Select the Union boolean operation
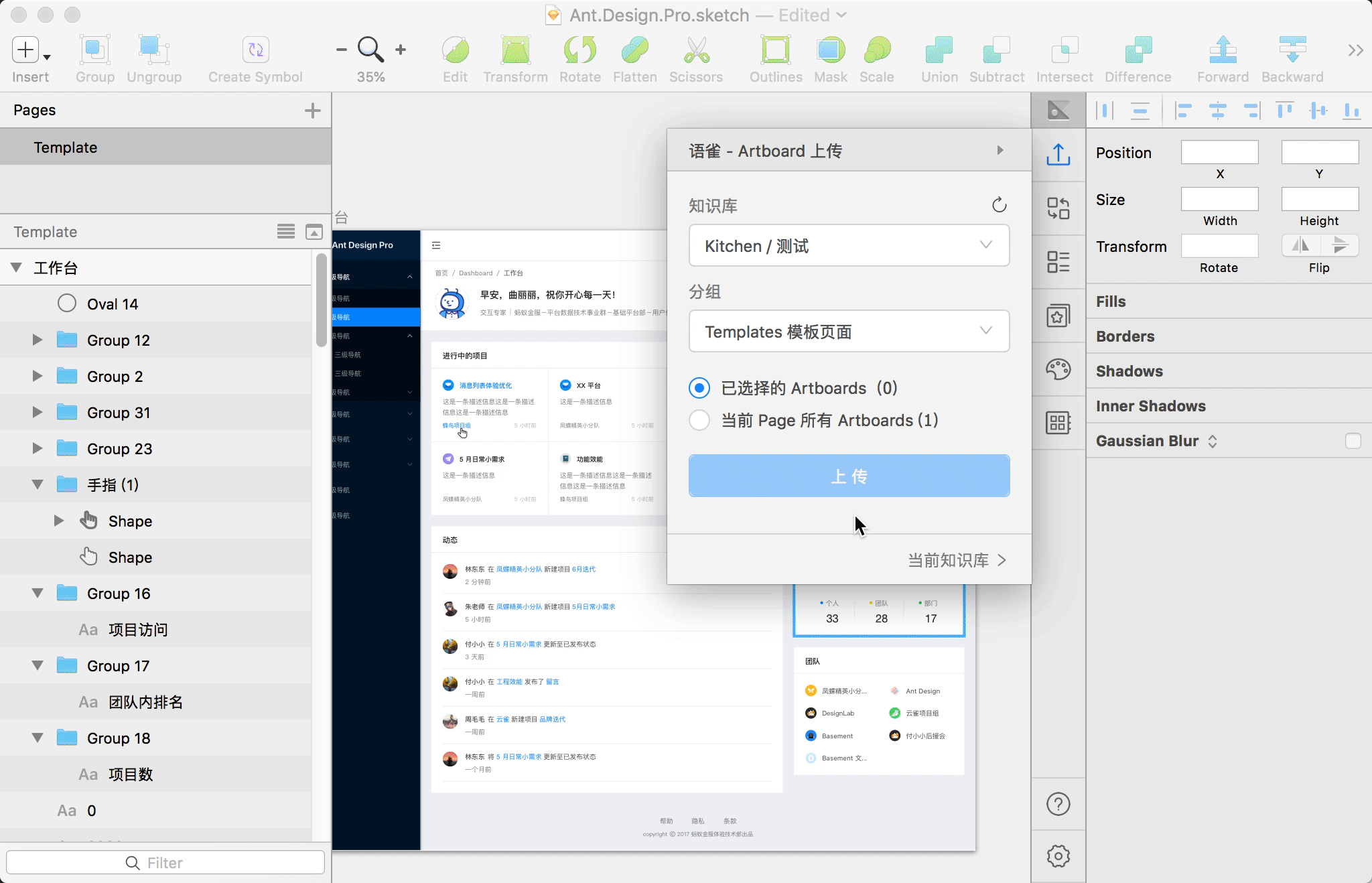 click(939, 51)
